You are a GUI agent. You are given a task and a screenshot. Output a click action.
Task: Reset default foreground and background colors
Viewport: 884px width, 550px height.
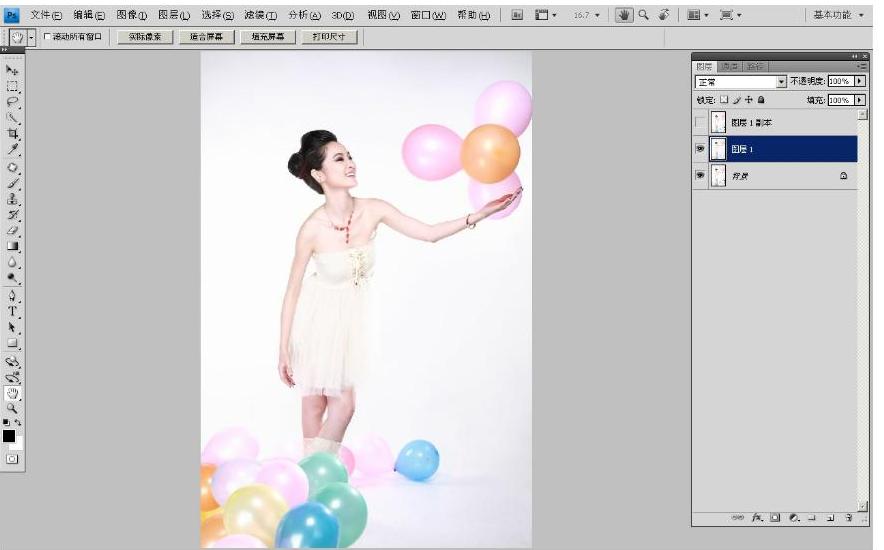pyautogui.click(x=6, y=422)
